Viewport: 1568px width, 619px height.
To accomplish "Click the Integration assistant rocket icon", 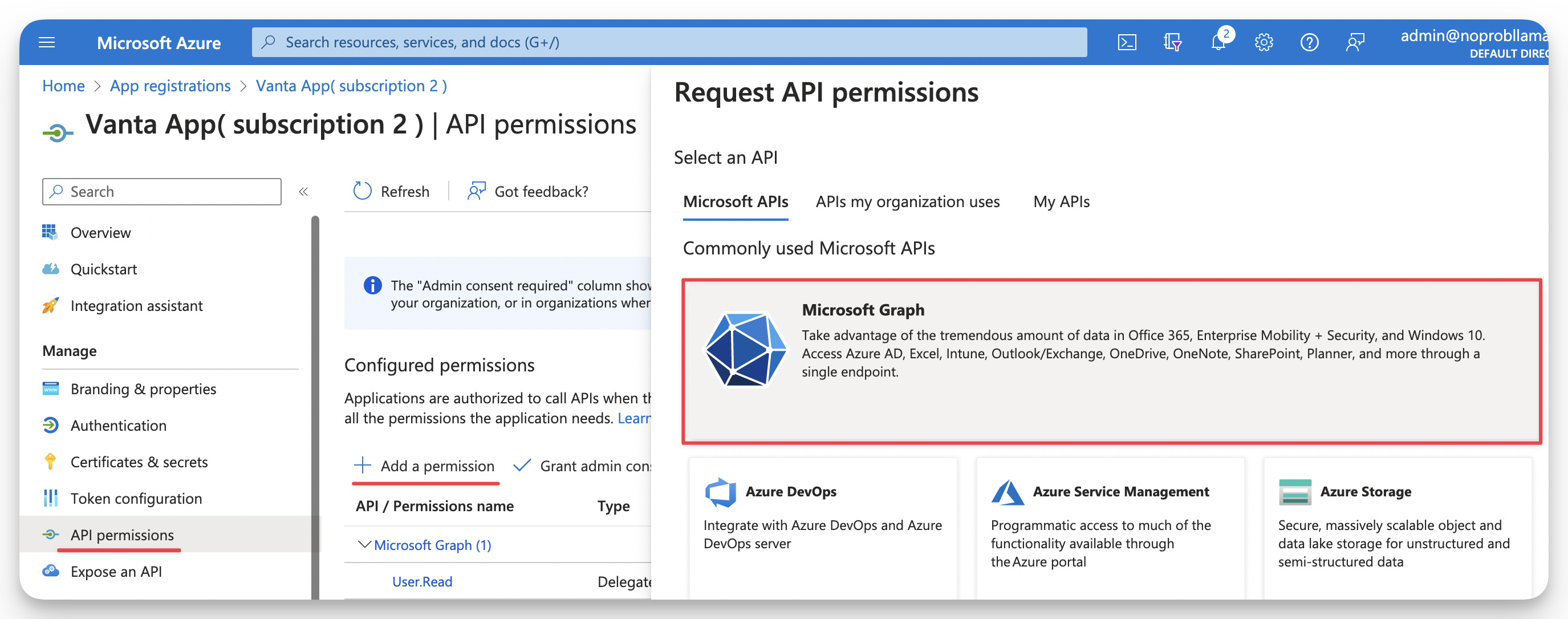I will tap(50, 305).
